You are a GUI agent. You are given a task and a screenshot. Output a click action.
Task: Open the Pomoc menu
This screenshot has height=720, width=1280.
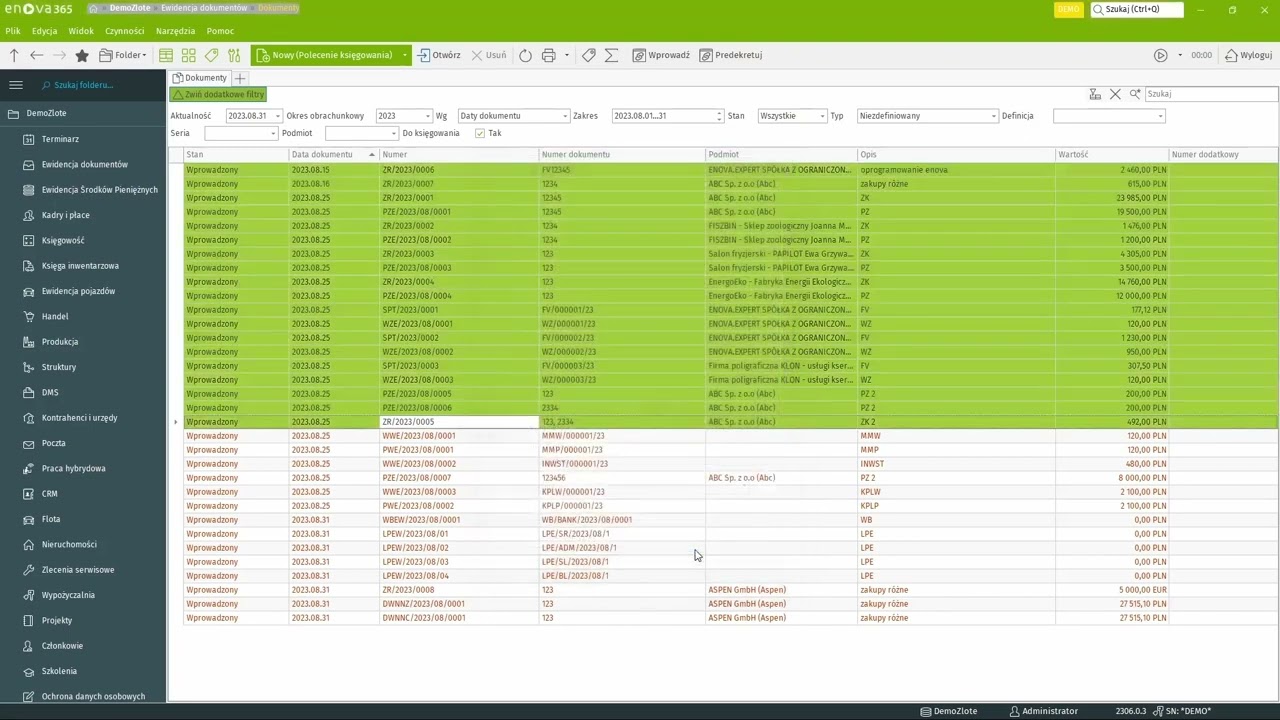coord(220,31)
